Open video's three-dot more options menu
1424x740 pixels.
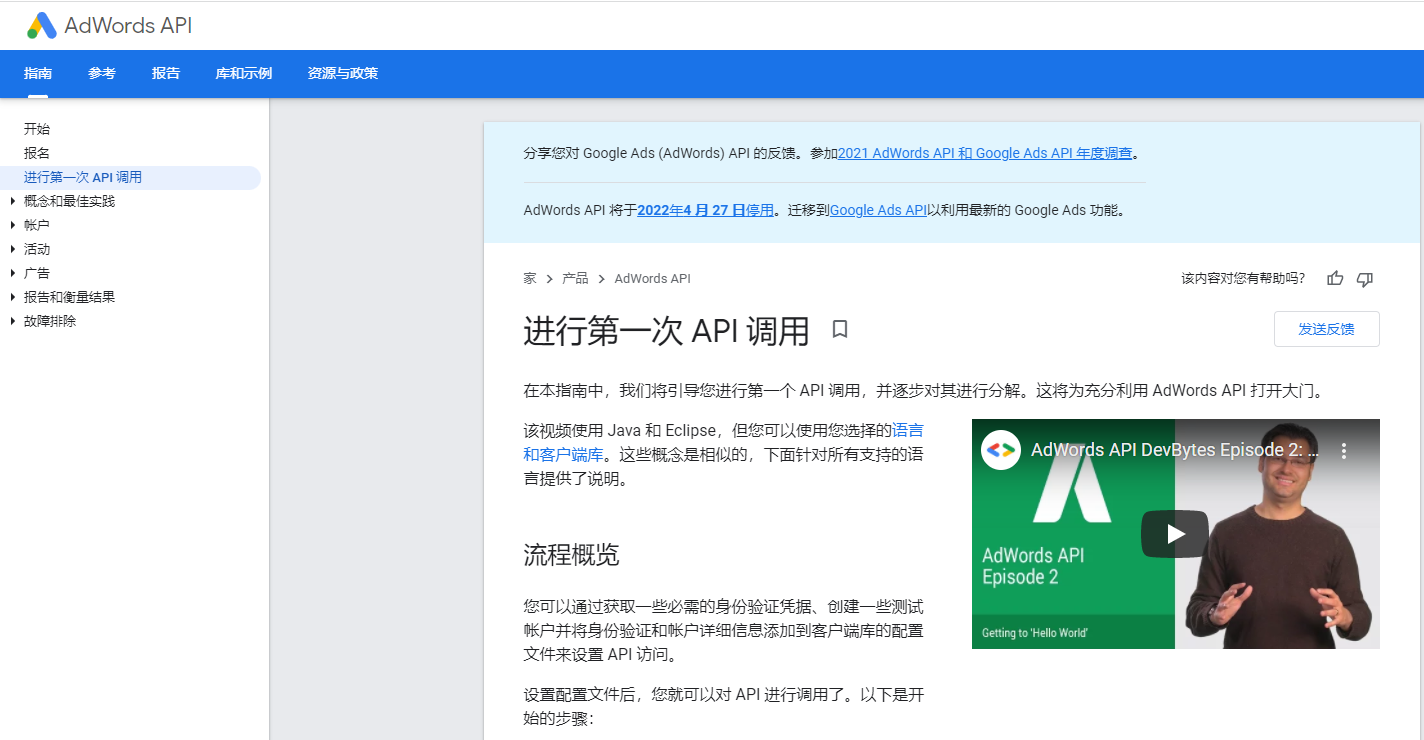tap(1344, 451)
